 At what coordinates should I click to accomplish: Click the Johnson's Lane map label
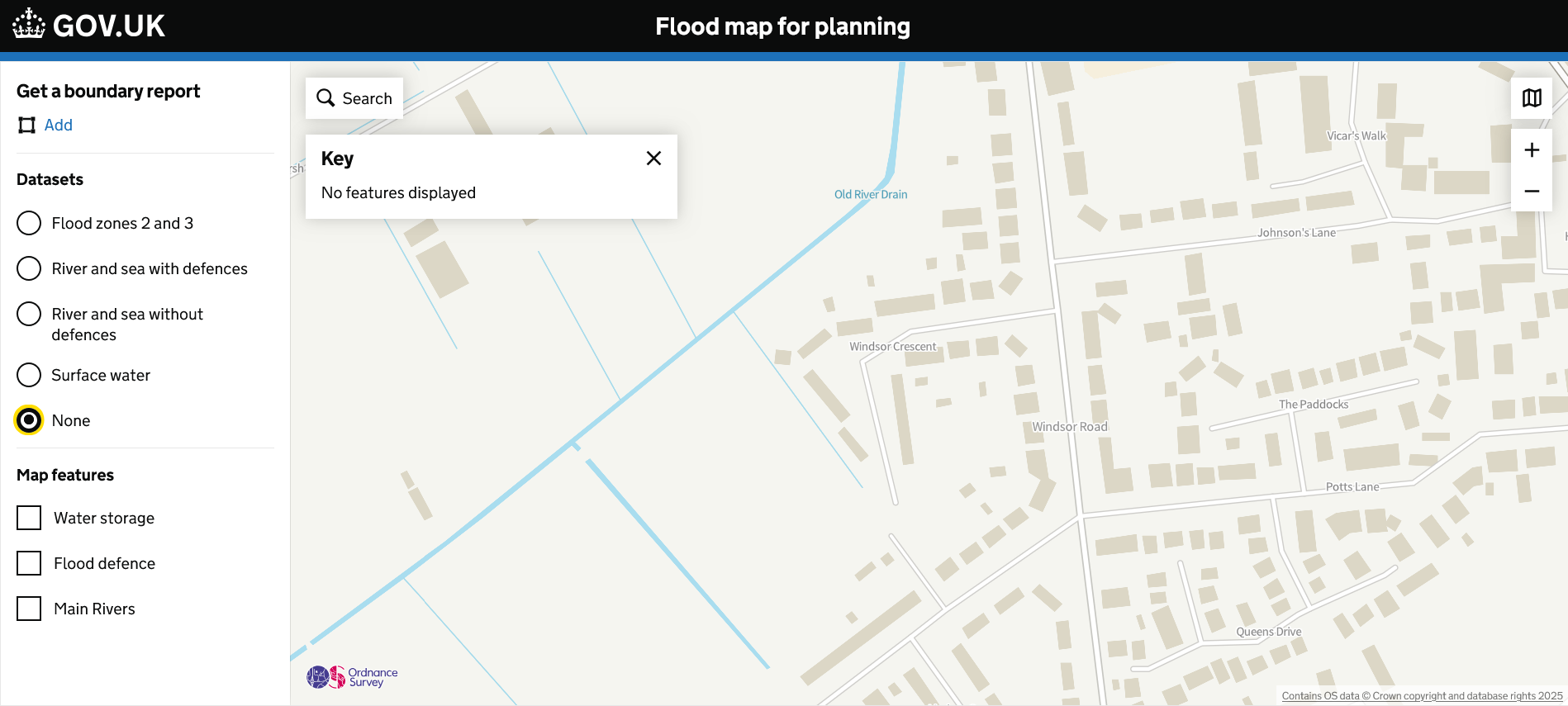[1296, 233]
